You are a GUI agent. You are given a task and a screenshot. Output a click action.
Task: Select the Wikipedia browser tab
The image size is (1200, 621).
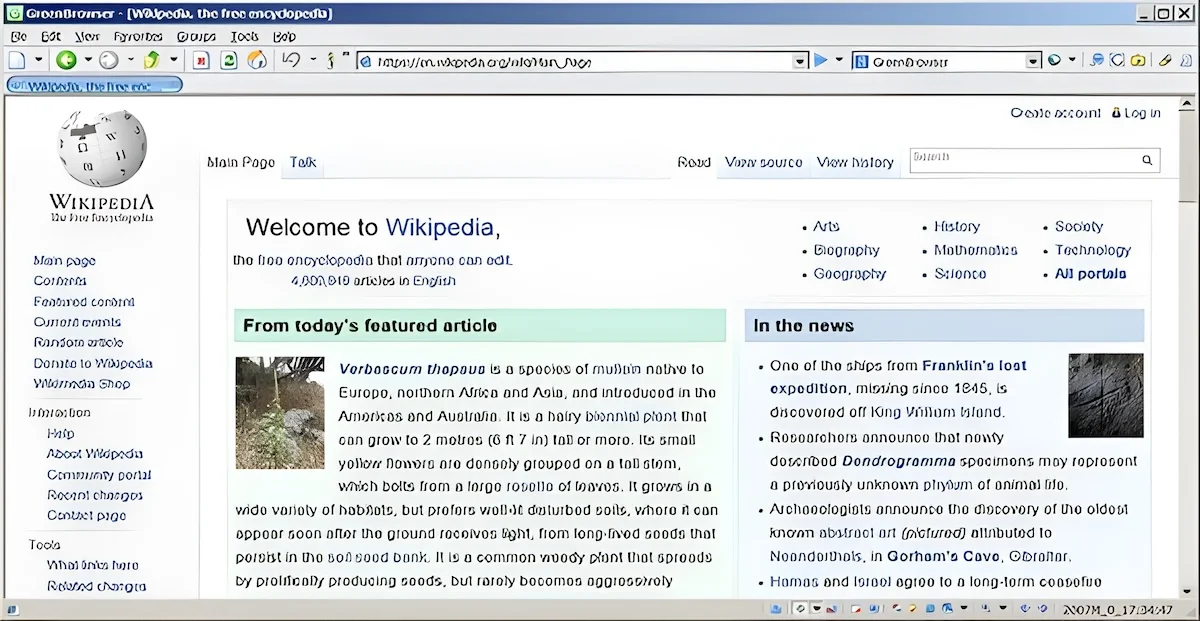click(94, 85)
